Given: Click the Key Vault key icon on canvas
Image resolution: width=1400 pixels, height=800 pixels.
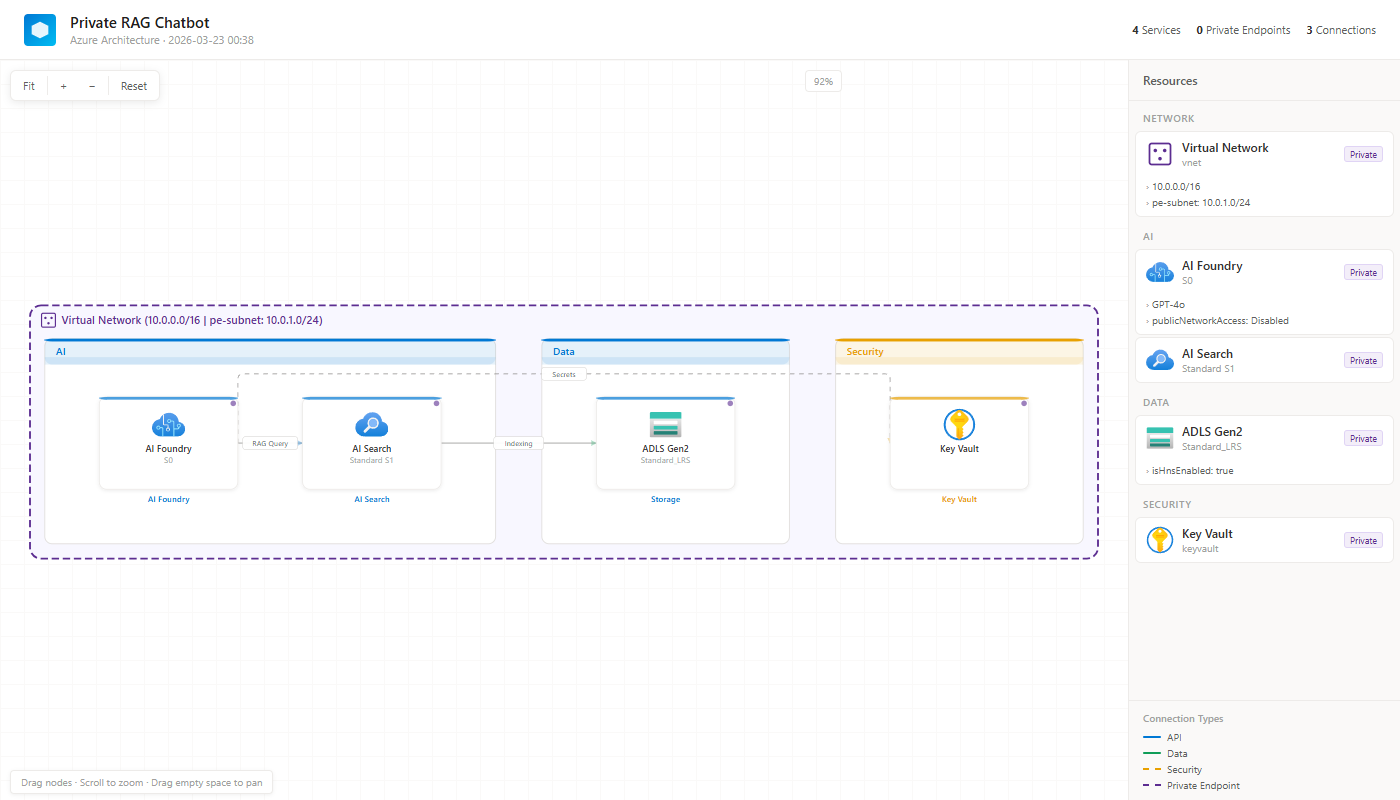Looking at the screenshot, I should [959, 425].
